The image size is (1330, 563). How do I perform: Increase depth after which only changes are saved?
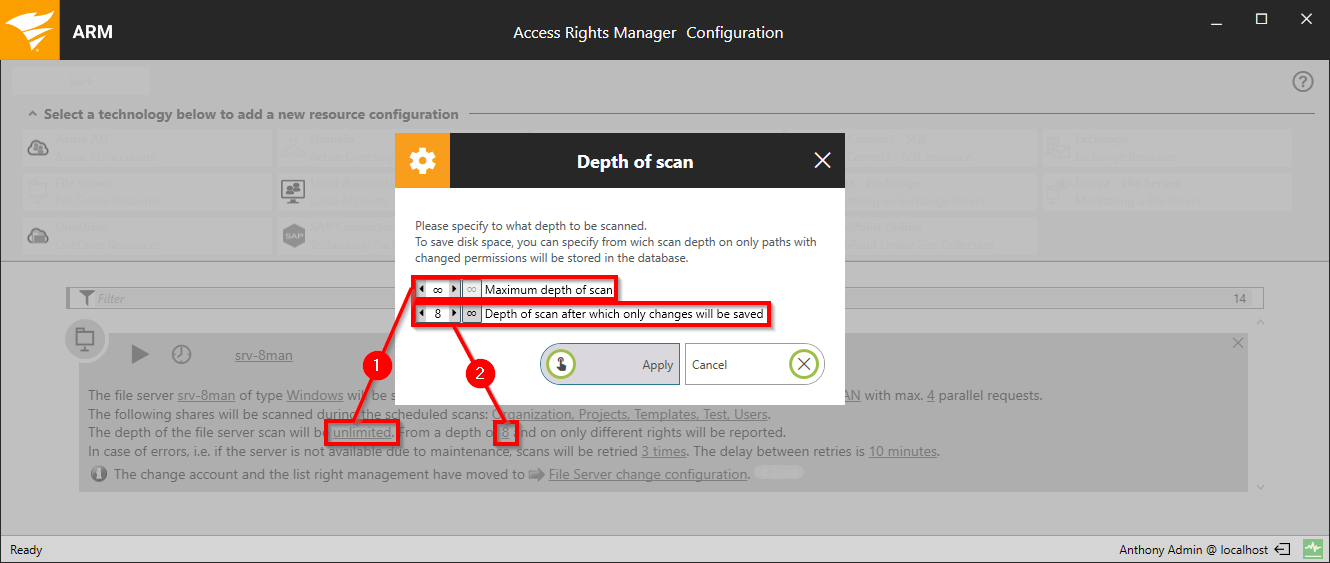click(453, 314)
